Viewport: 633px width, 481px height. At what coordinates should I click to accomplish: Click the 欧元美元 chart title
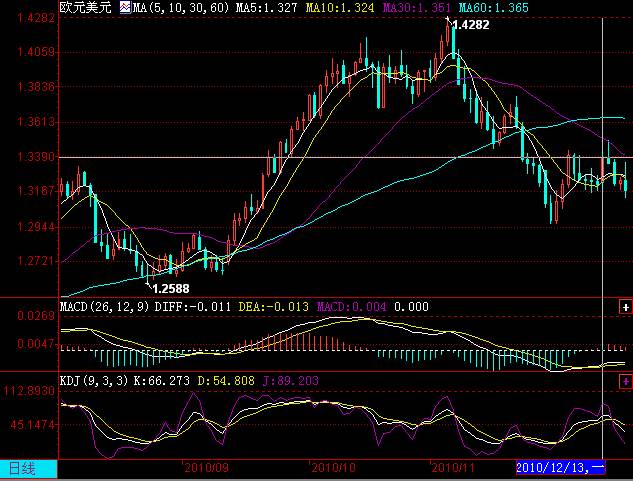click(x=85, y=8)
